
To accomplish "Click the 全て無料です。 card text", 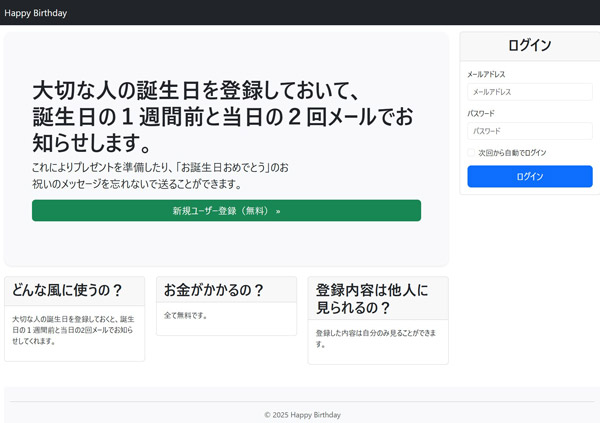I will coord(186,316).
